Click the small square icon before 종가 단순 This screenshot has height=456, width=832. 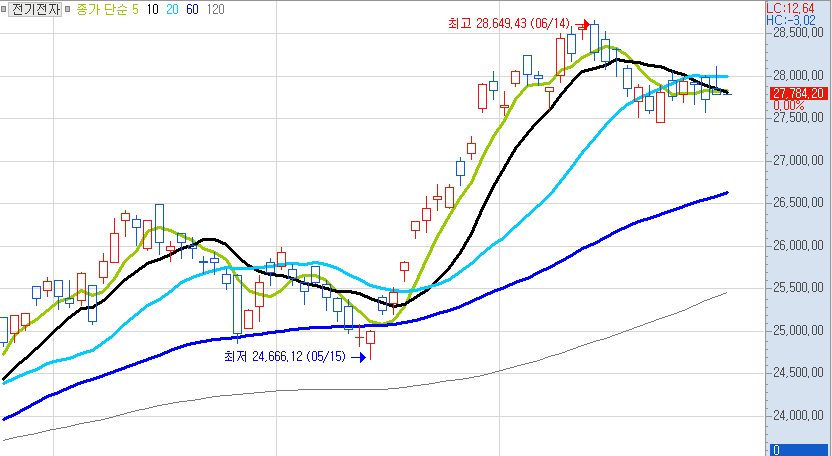[x=67, y=9]
